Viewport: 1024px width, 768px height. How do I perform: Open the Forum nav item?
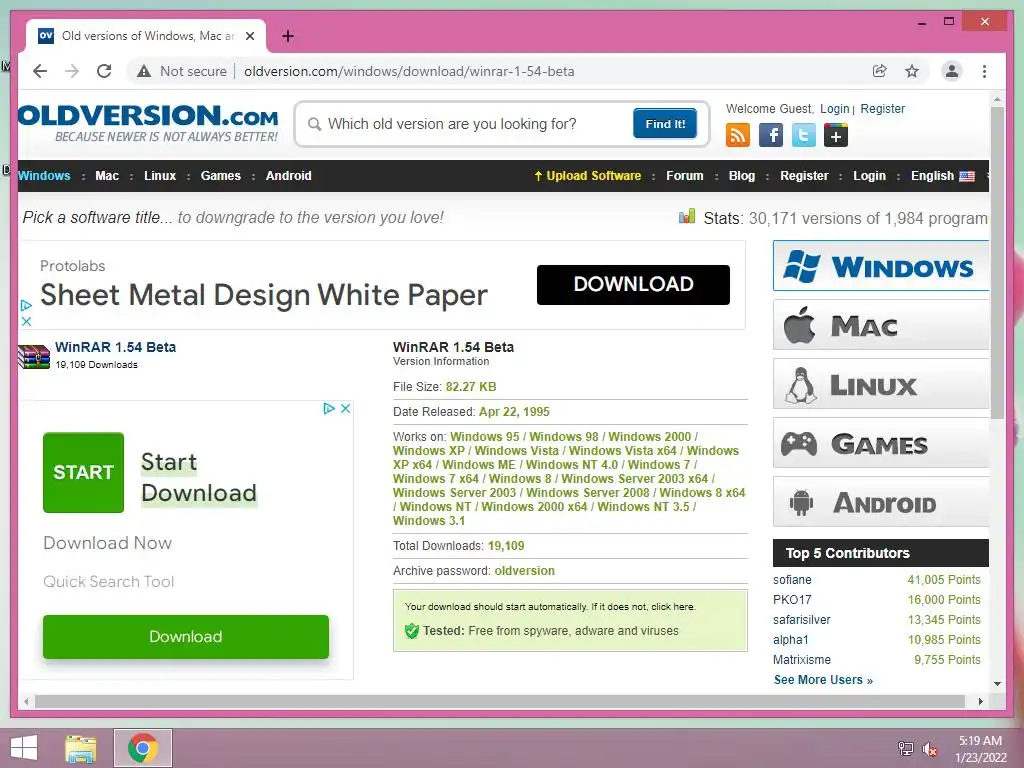click(x=684, y=176)
